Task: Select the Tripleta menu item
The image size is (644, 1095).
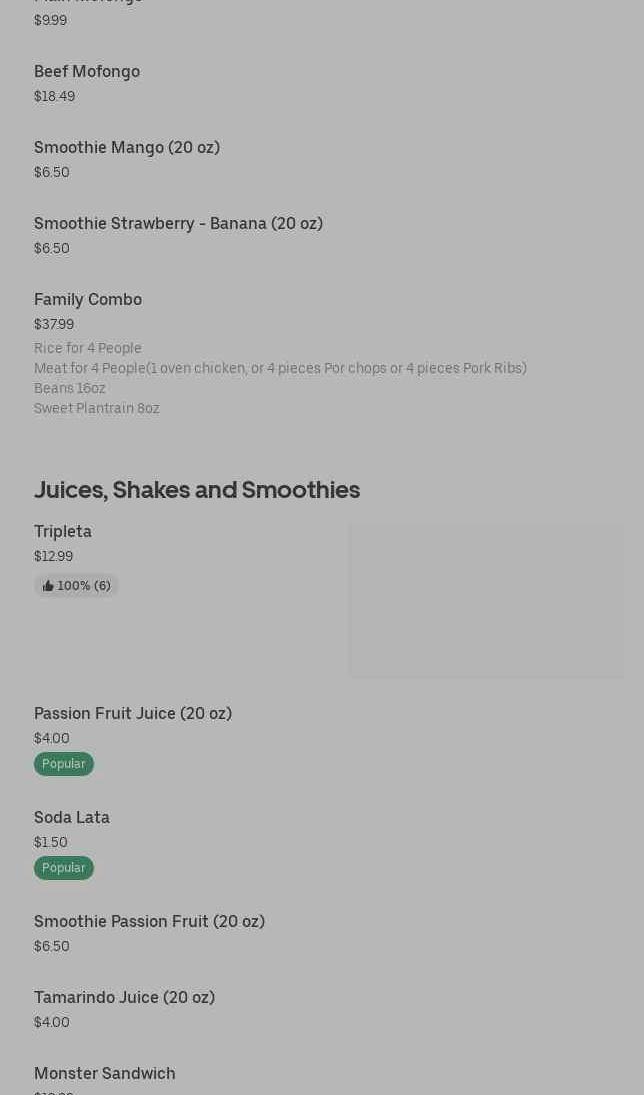Action: coord(63,532)
